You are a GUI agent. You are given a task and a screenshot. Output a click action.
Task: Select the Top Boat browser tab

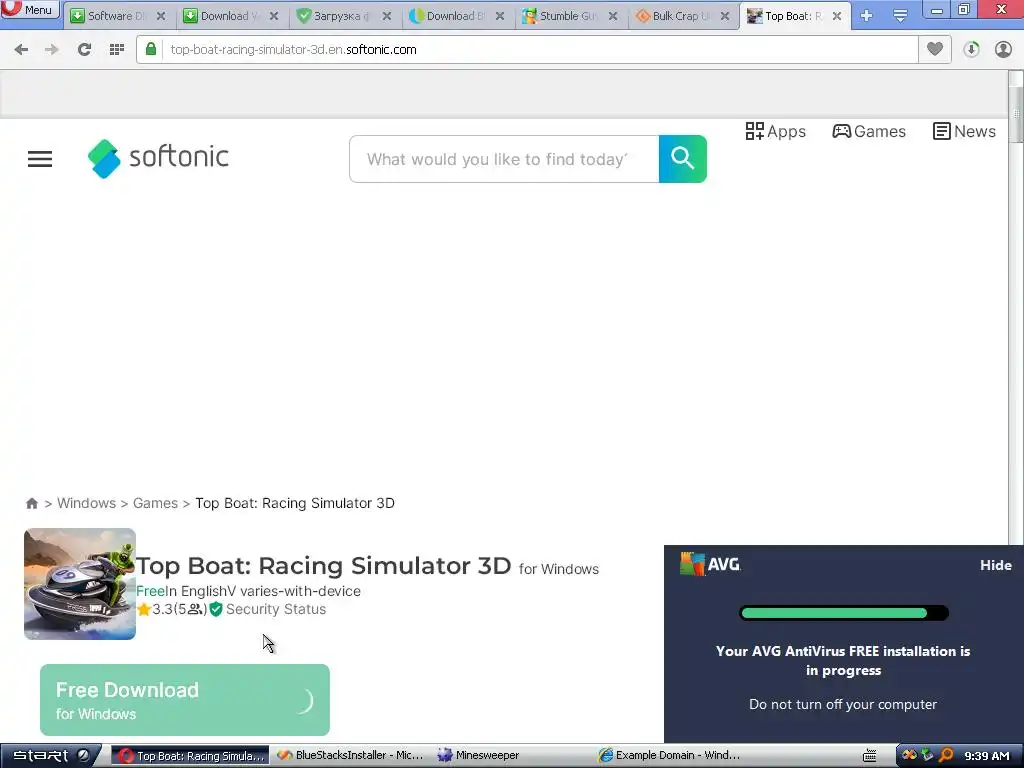coord(794,16)
